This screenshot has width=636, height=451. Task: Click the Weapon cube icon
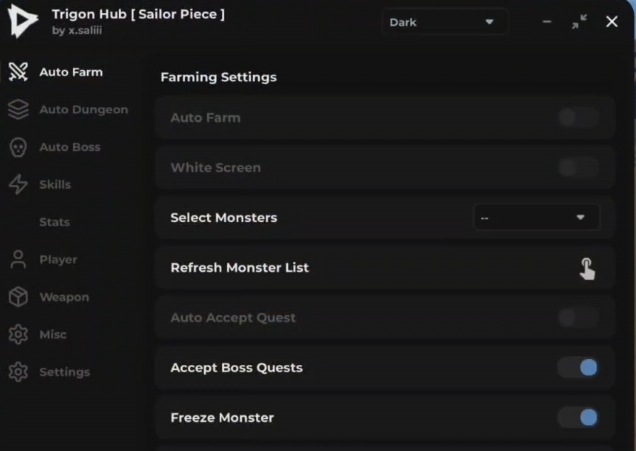click(18, 297)
